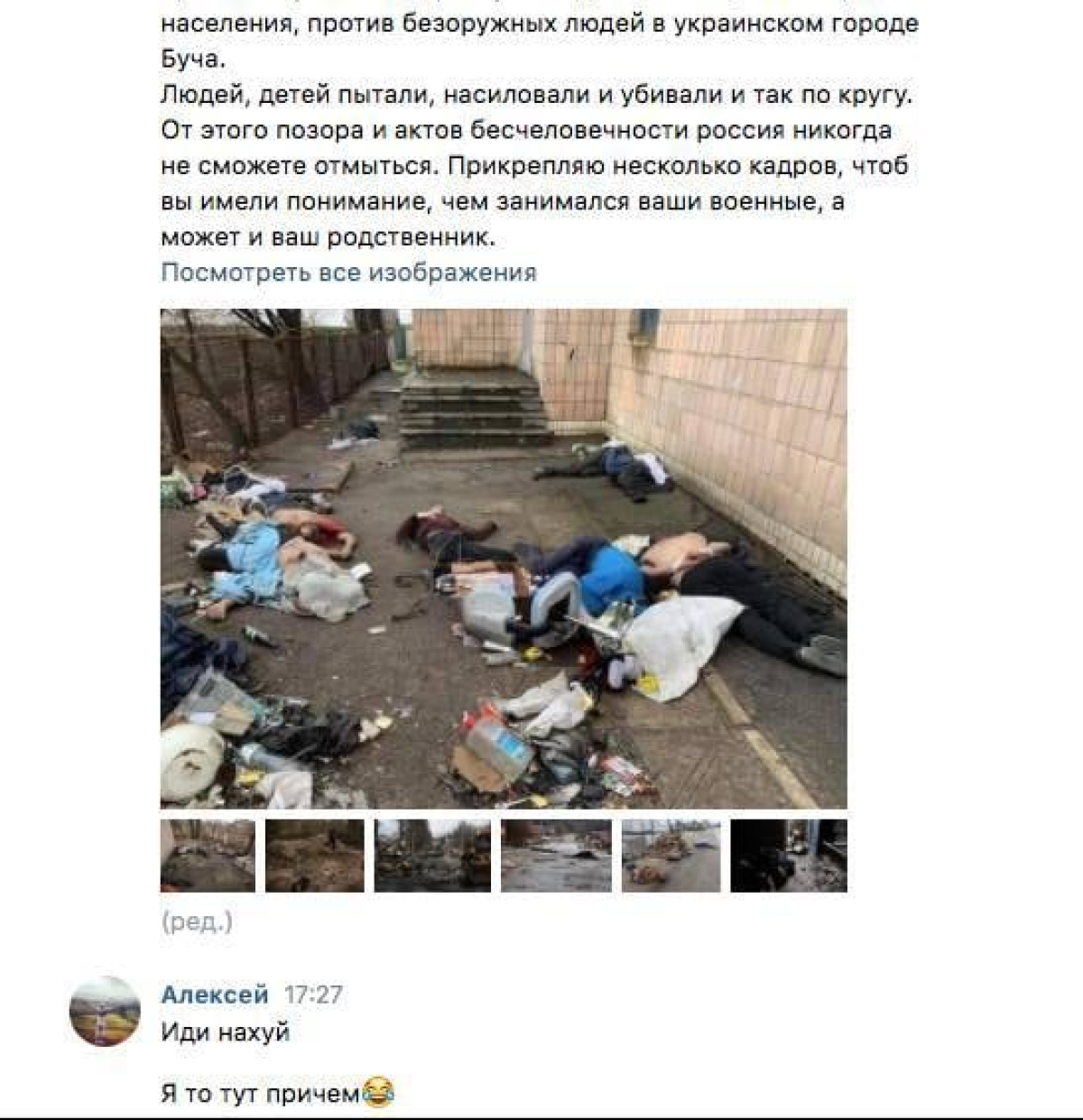Open the "Посмотреть все изображения" link
The image size is (1083, 1120).
348,273
